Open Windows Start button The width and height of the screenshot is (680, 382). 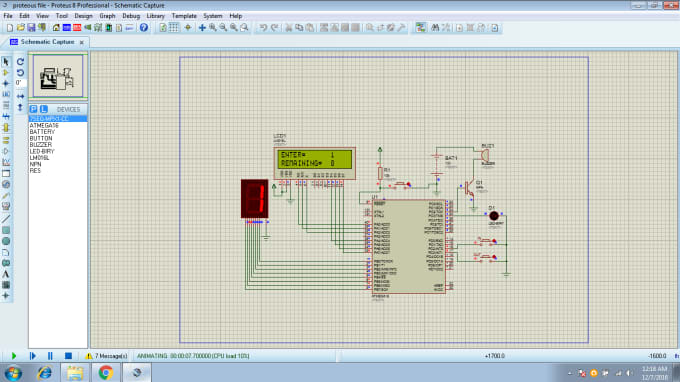(x=13, y=373)
